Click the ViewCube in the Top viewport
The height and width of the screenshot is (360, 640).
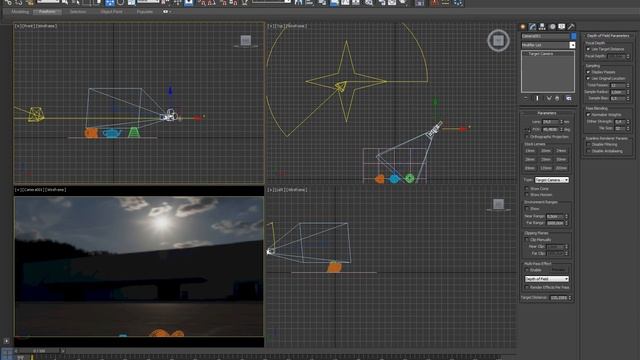[x=498, y=40]
